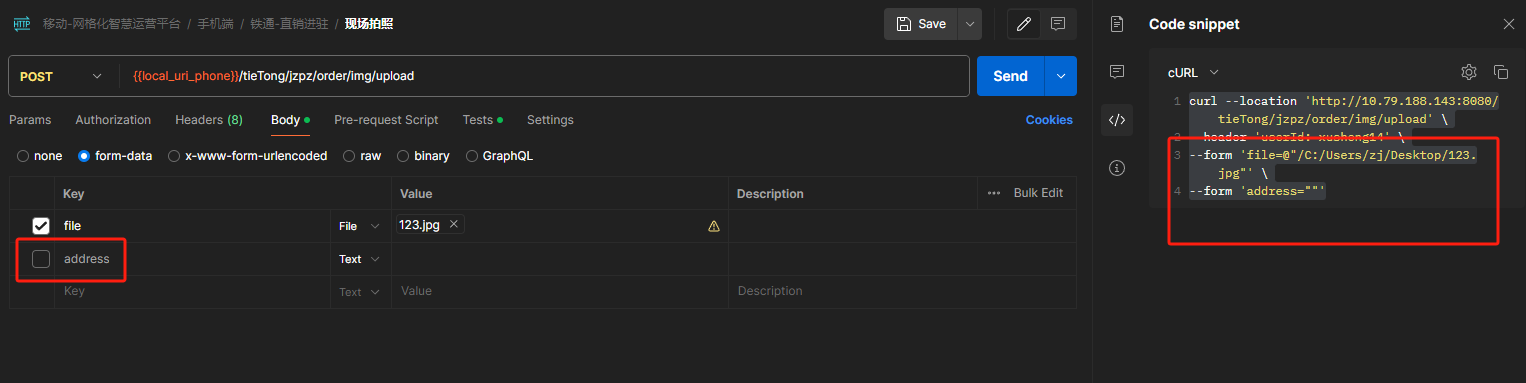Click the code snippet </> sidebar icon
This screenshot has height=383, width=1526.
point(1117,120)
